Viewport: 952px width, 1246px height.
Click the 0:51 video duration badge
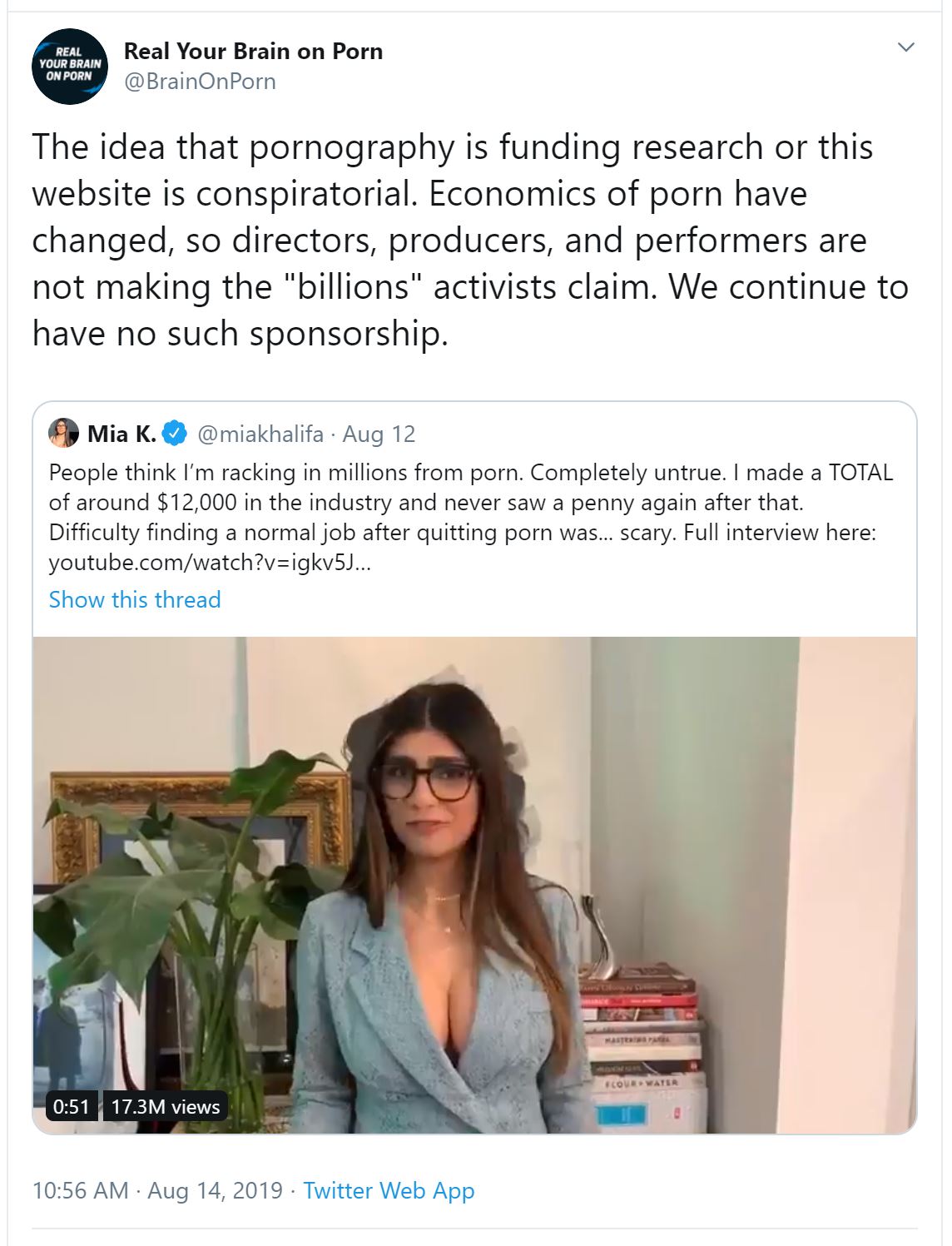pos(72,1106)
